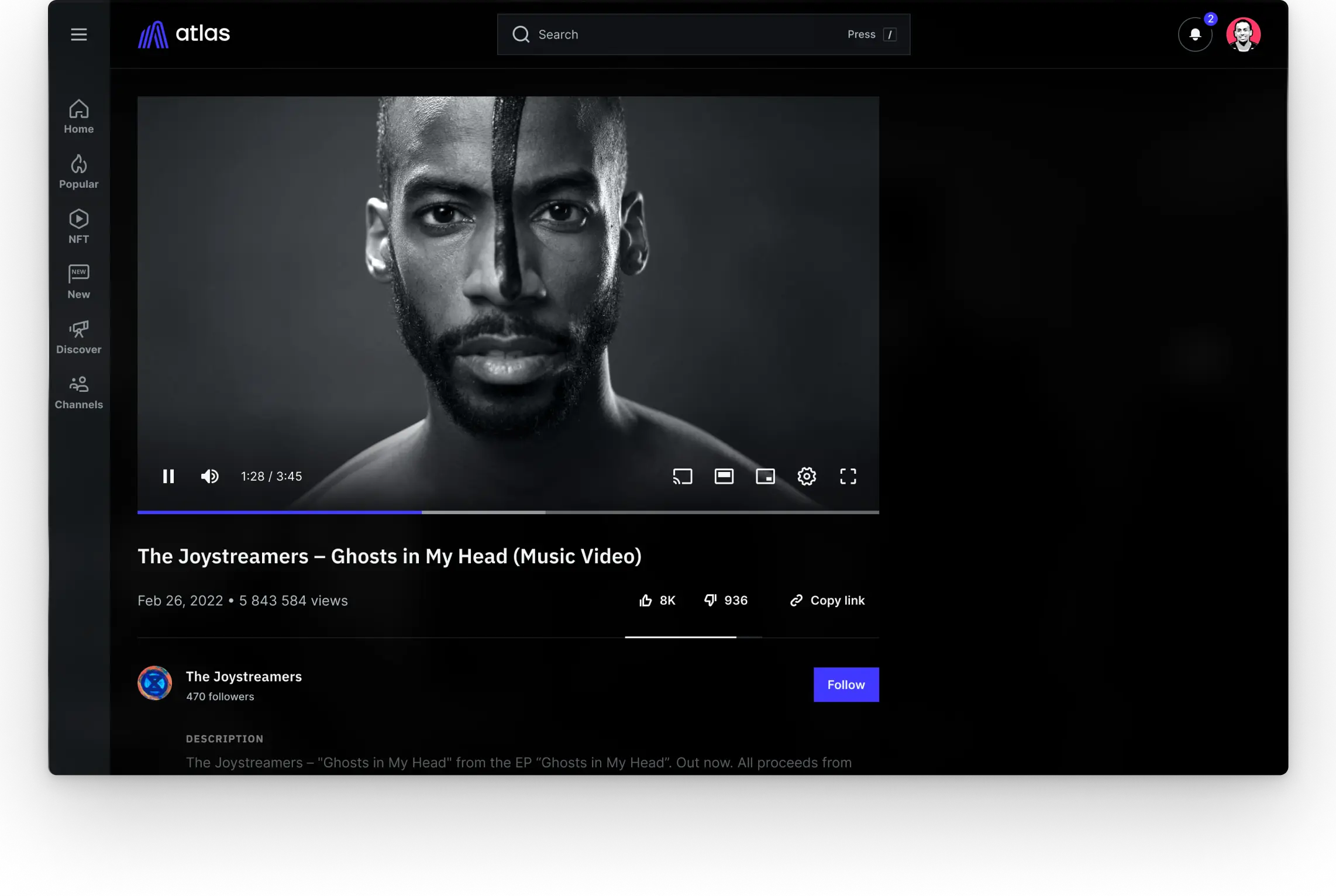Follow The Joystreamers channel

(845, 684)
